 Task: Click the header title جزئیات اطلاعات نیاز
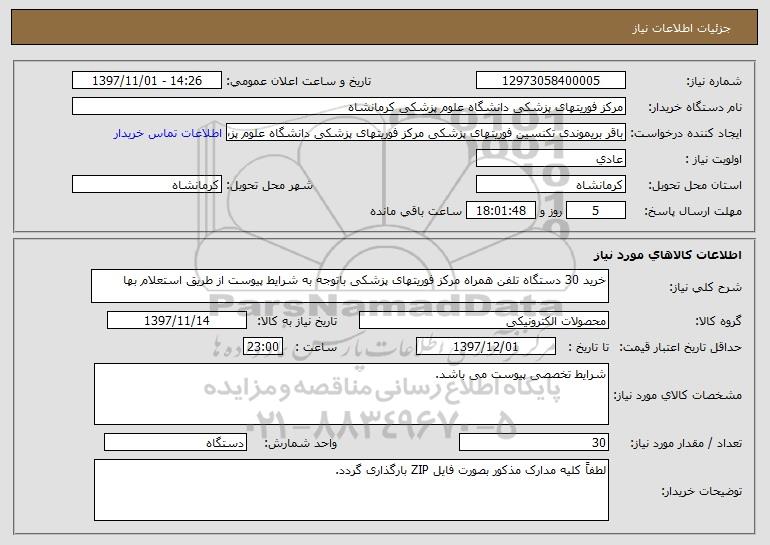point(681,28)
